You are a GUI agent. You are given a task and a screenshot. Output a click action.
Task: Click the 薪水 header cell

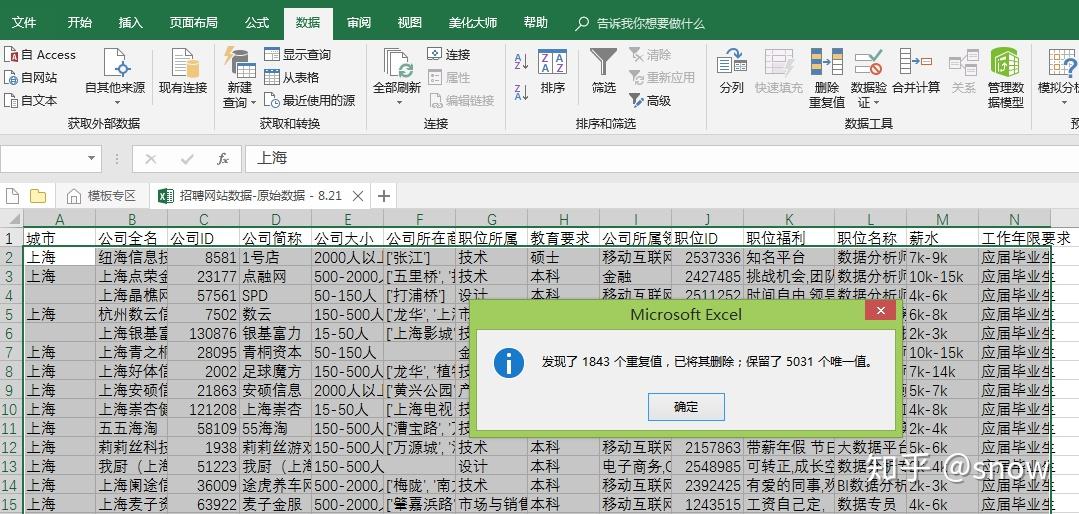pyautogui.click(x=942, y=238)
